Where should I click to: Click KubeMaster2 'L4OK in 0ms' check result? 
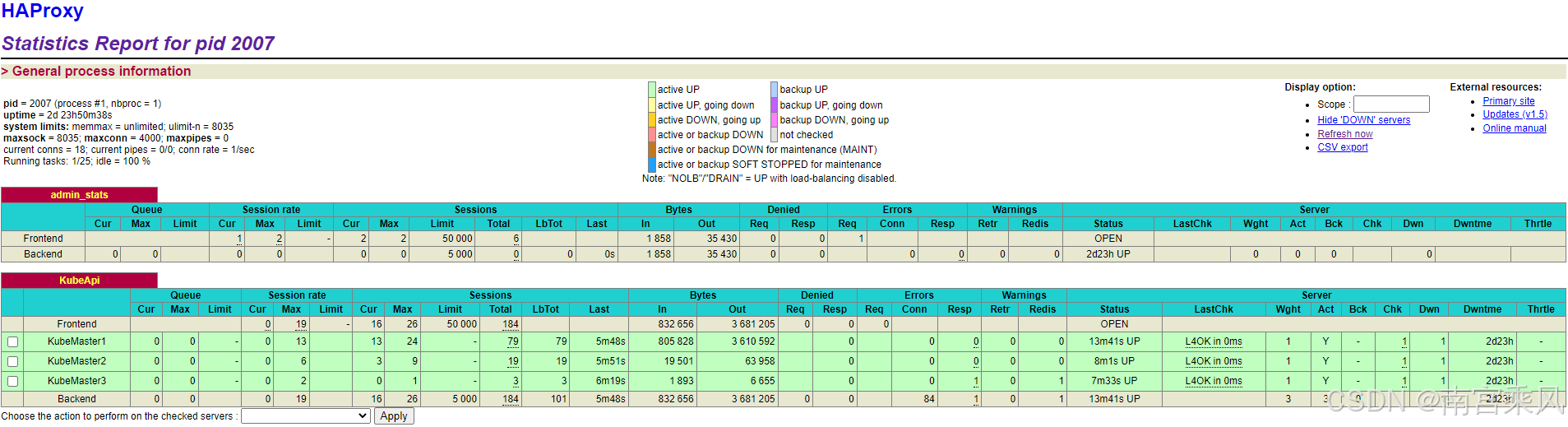[1214, 361]
